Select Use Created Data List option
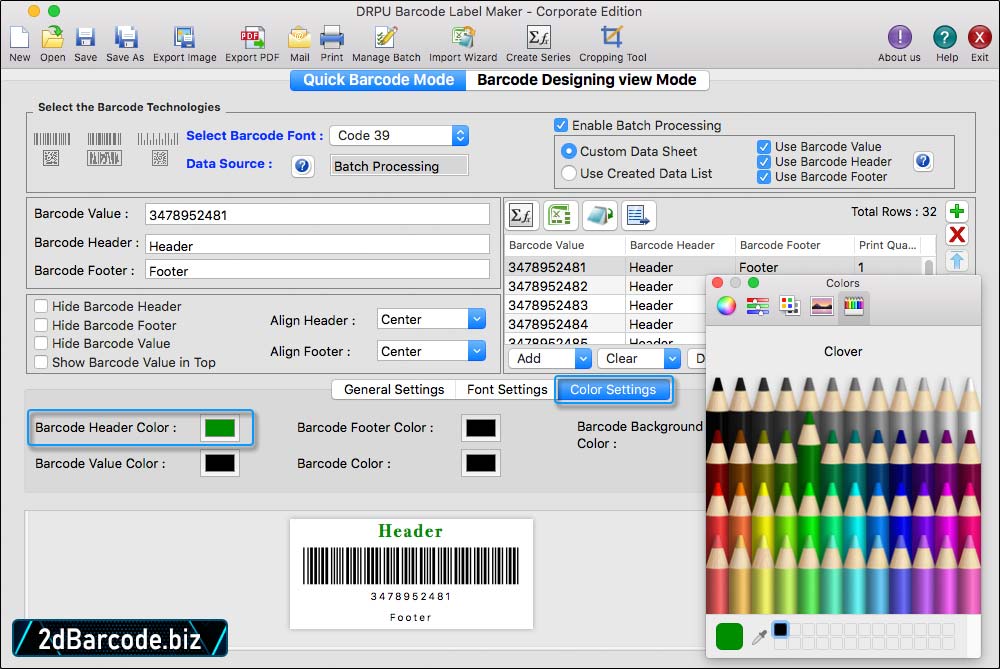The height and width of the screenshot is (669, 1000). pyautogui.click(x=568, y=173)
